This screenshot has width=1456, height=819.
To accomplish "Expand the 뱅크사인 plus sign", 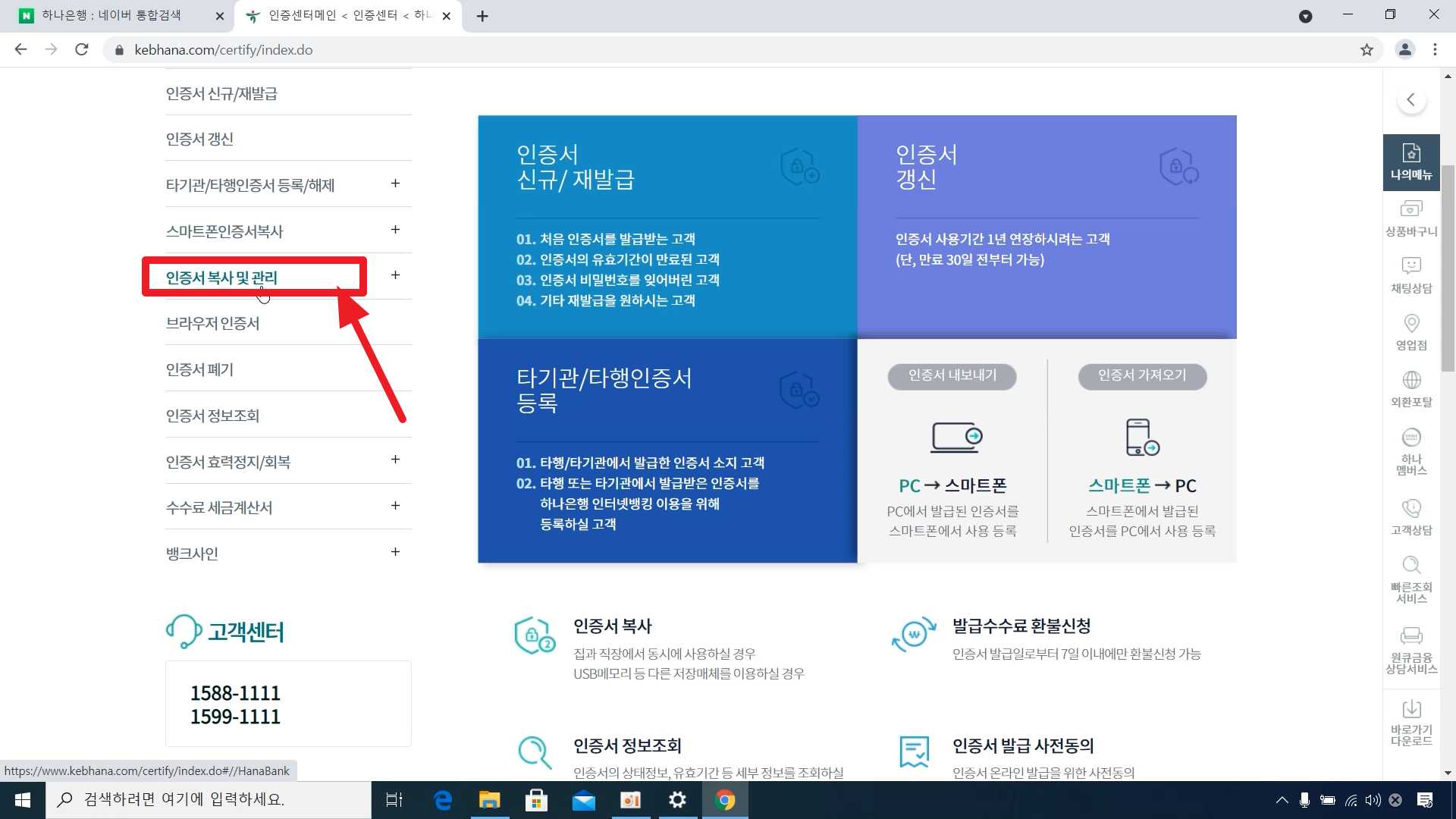I will click(x=395, y=552).
